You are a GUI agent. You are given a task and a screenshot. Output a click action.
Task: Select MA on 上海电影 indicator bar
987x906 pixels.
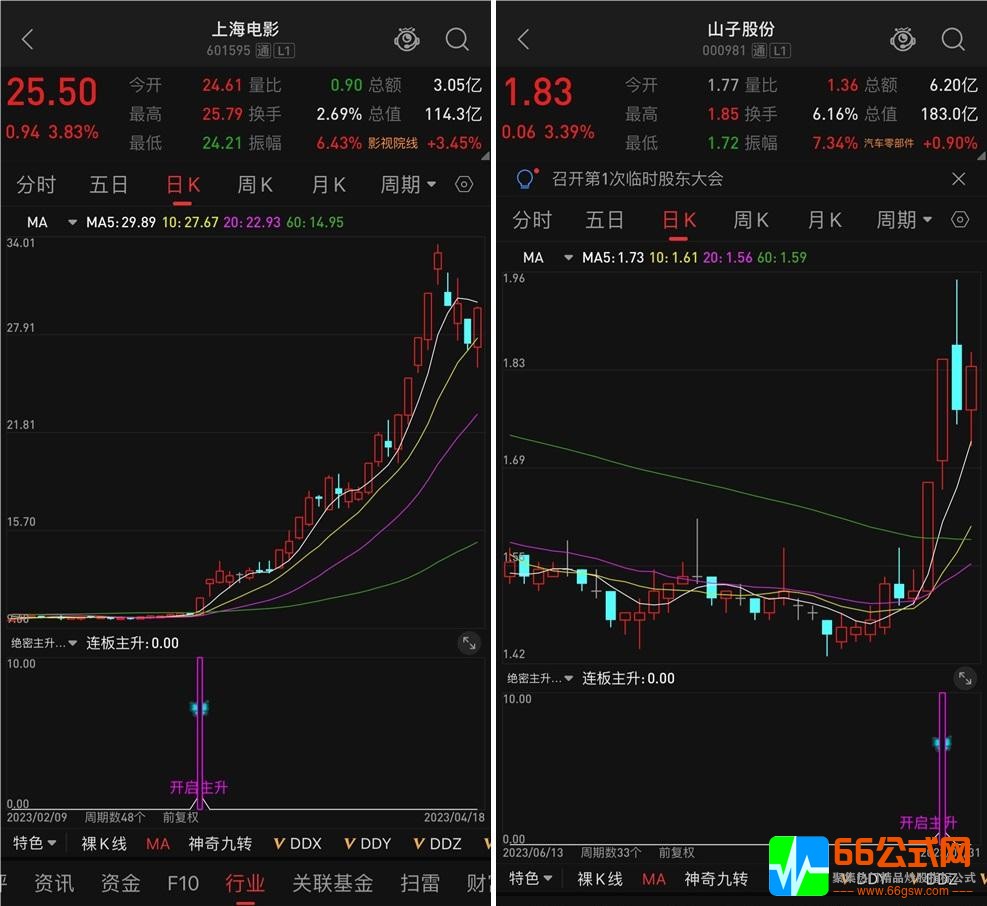pyautogui.click(x=158, y=844)
